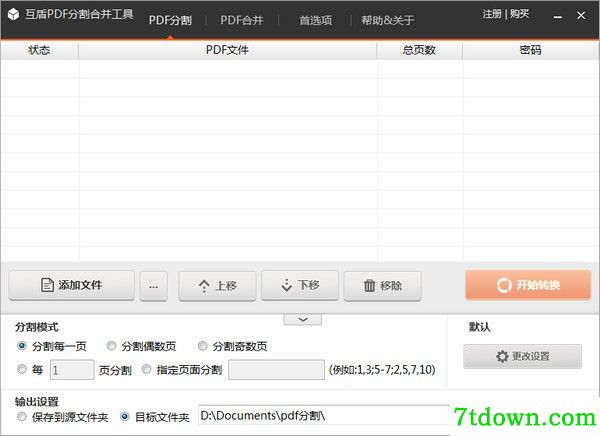Click the app logo cube icon
600x436 pixels.
(13, 15)
